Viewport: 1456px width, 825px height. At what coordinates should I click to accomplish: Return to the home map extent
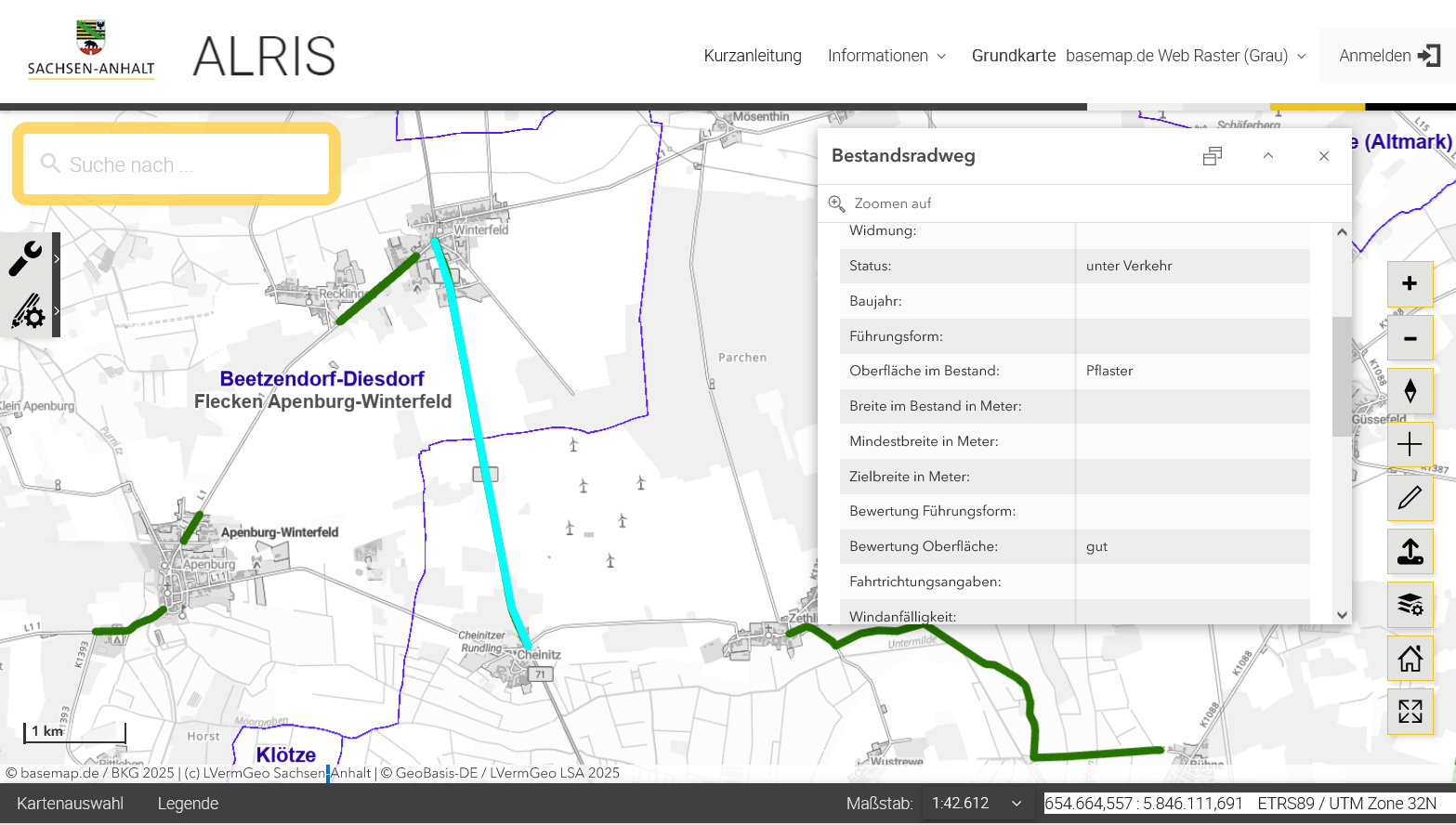coord(1410,659)
